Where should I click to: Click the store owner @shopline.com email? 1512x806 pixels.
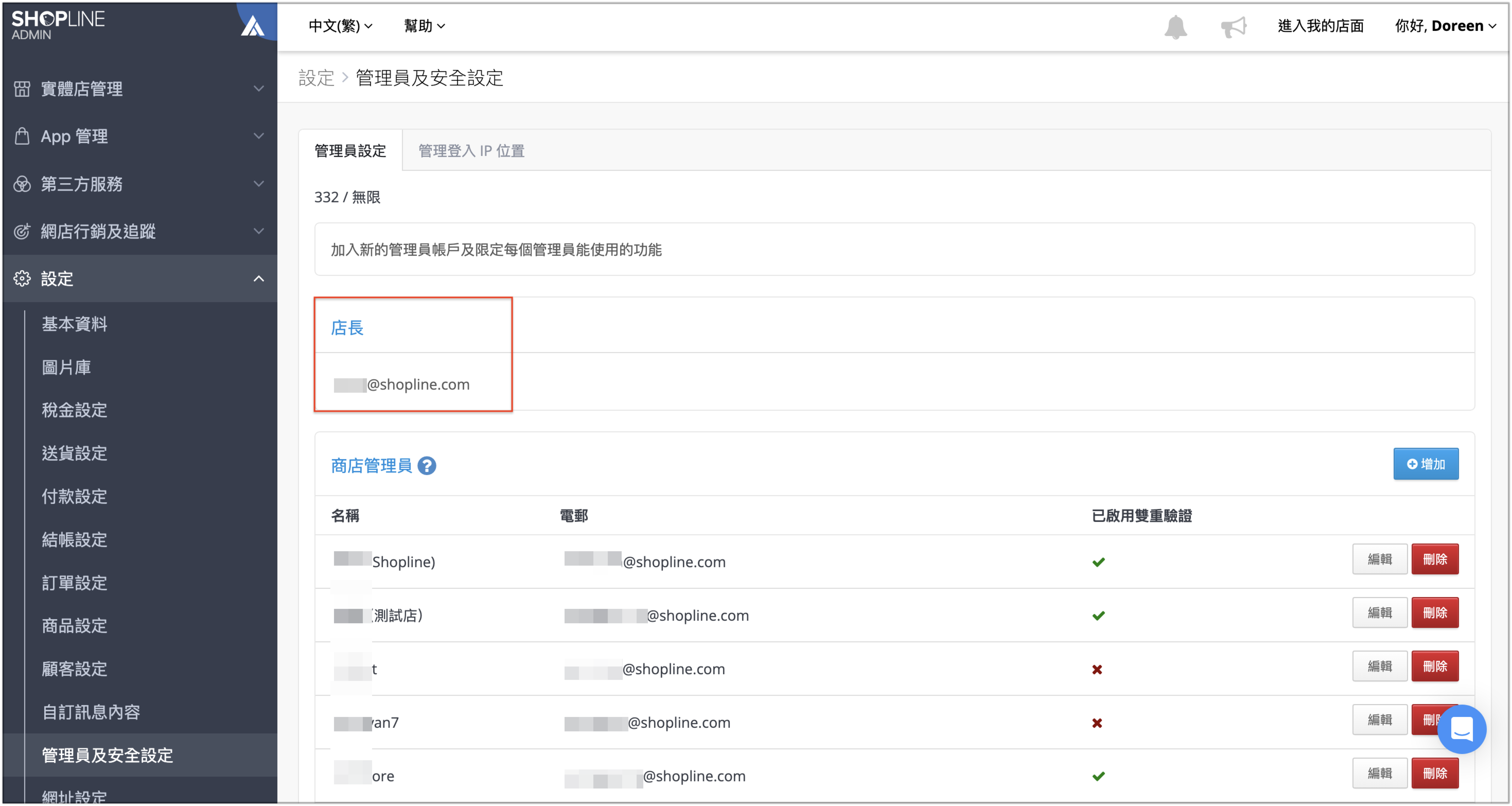pos(401,384)
